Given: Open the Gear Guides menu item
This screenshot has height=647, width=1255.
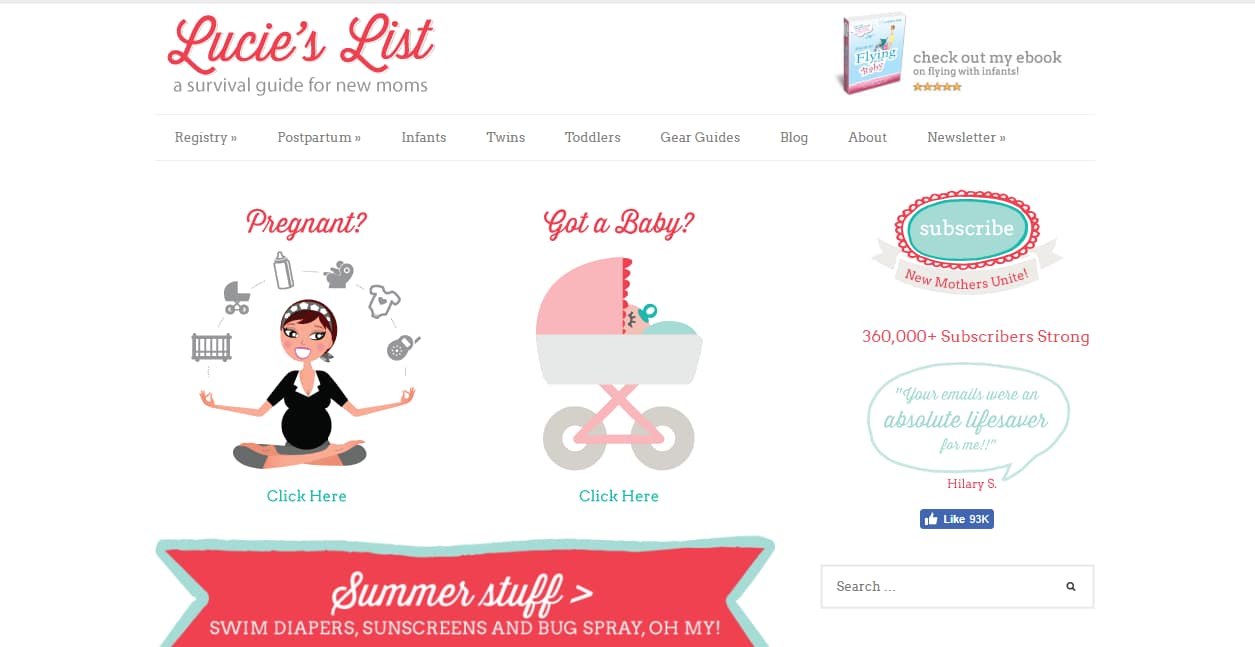Looking at the screenshot, I should point(700,138).
